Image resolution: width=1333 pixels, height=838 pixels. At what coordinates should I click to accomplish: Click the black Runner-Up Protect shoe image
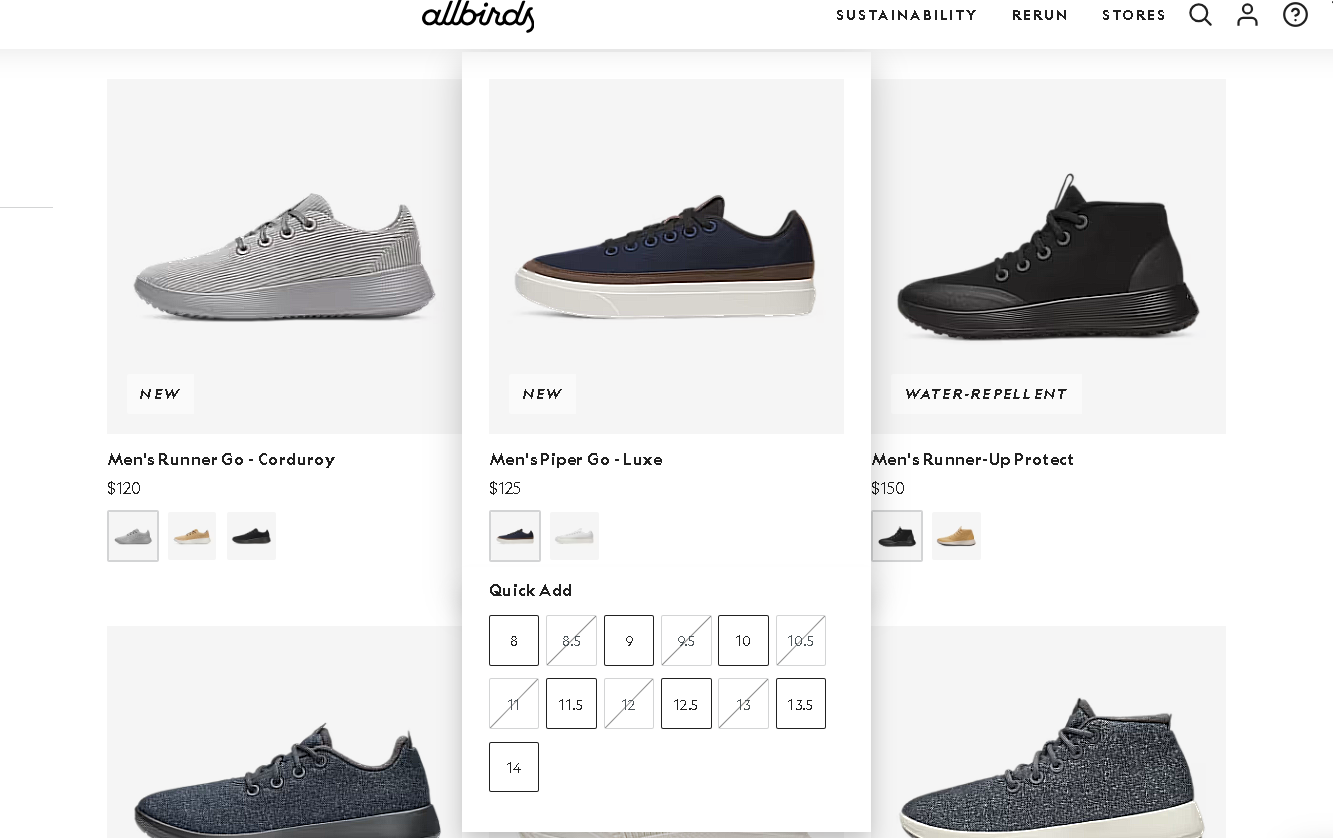pyautogui.click(x=1048, y=256)
